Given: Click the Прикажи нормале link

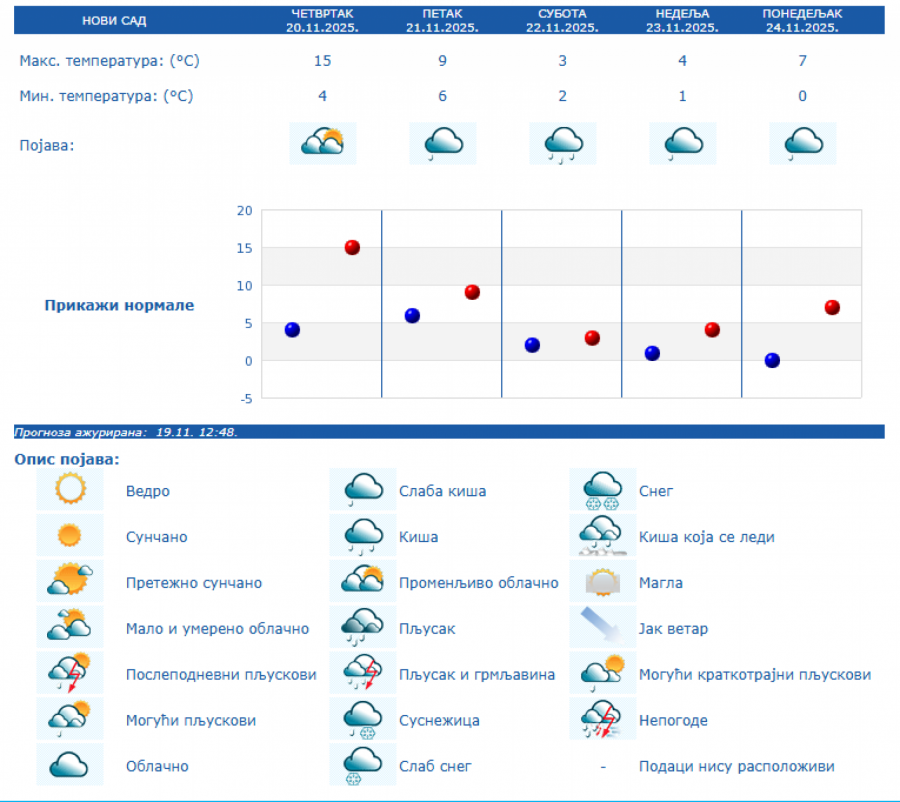Looking at the screenshot, I should [x=119, y=305].
